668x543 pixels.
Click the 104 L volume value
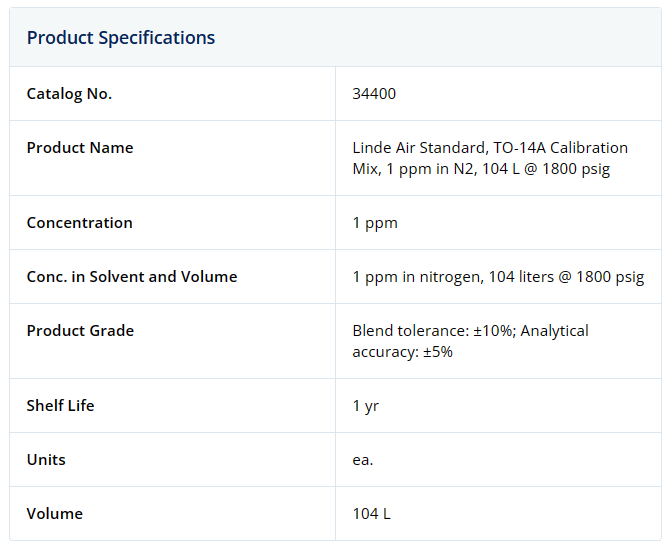371,514
